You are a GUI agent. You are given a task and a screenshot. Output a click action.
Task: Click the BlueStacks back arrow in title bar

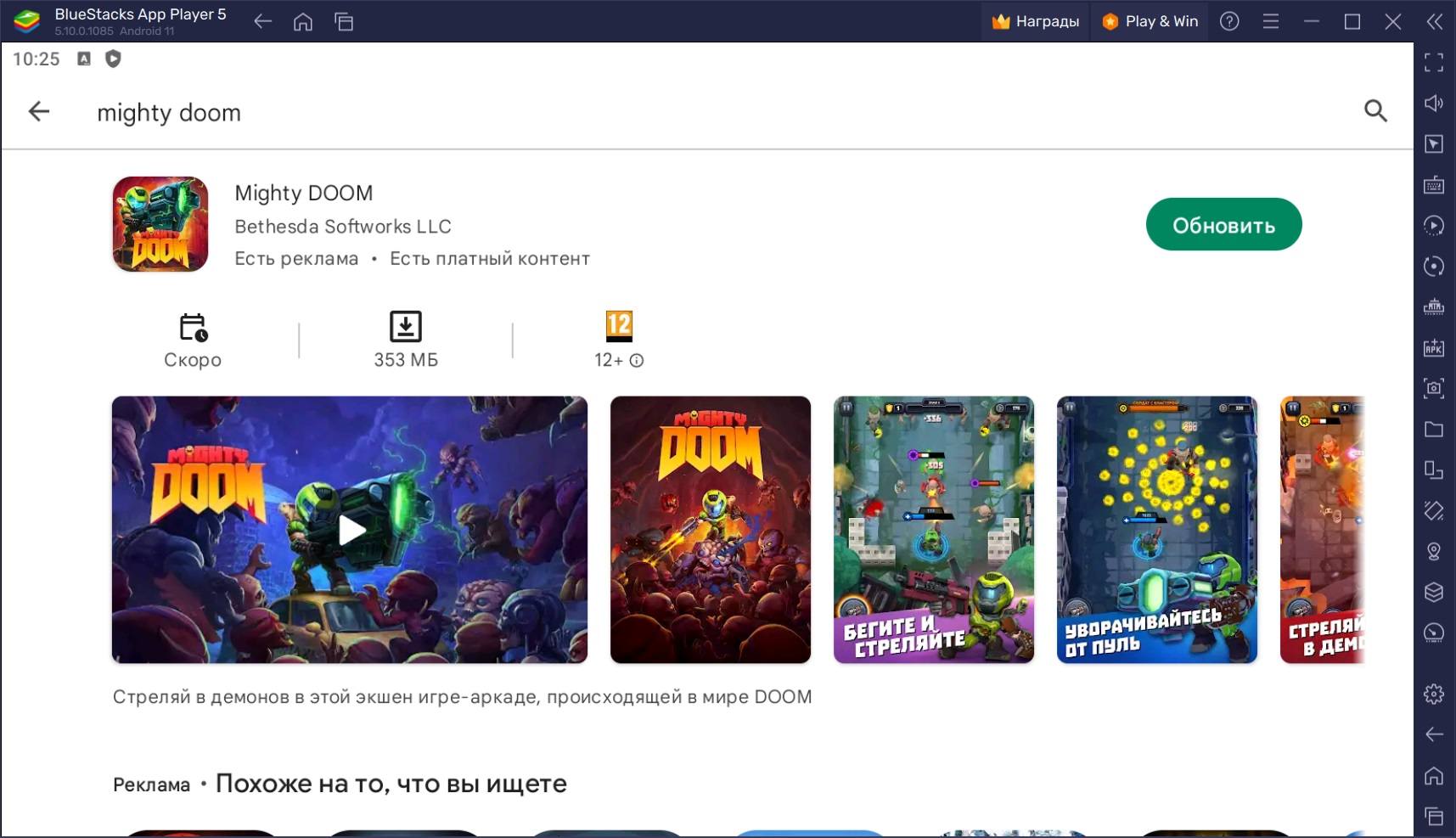(x=263, y=22)
